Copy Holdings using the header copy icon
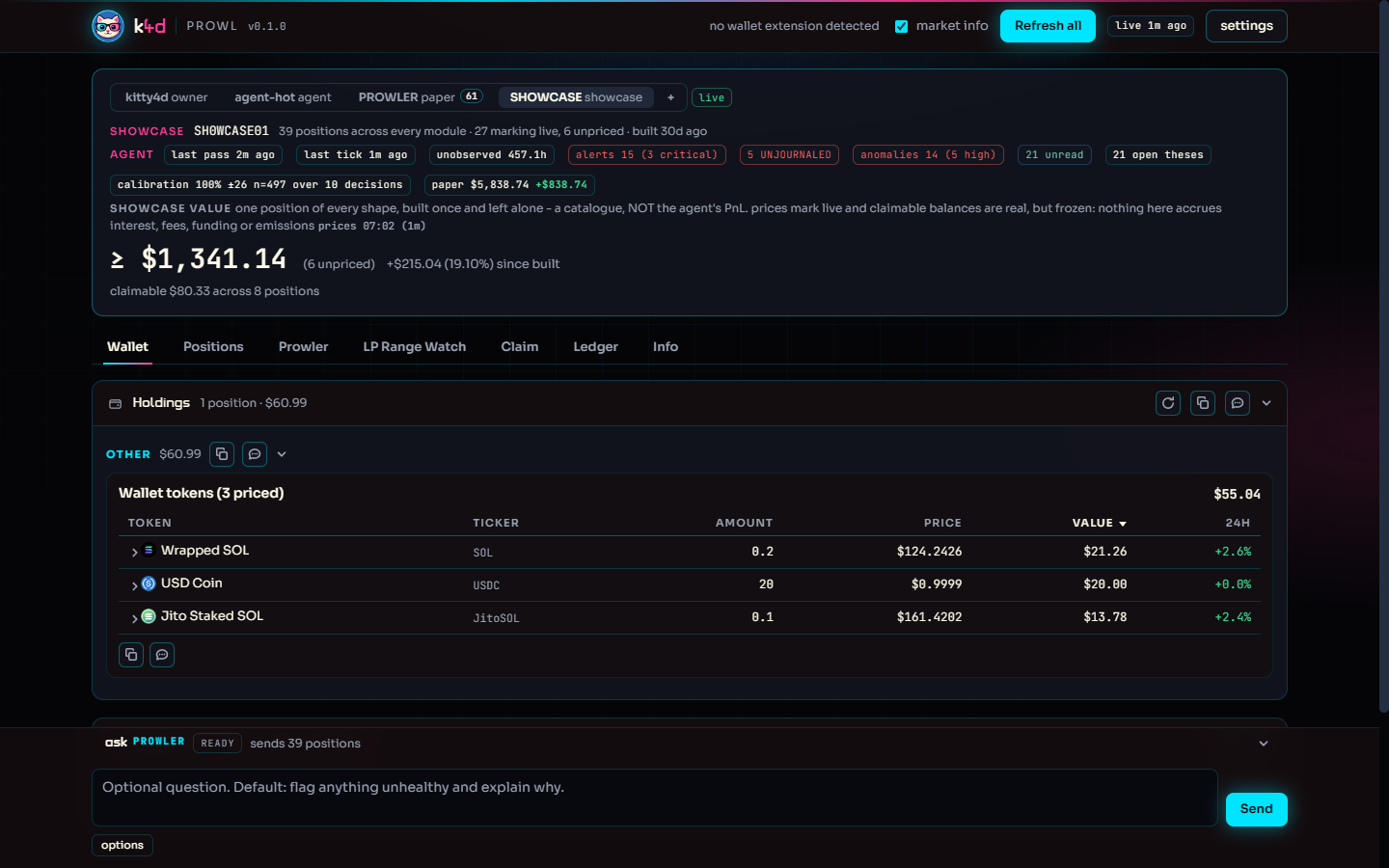This screenshot has height=868, width=1389. click(x=1203, y=403)
